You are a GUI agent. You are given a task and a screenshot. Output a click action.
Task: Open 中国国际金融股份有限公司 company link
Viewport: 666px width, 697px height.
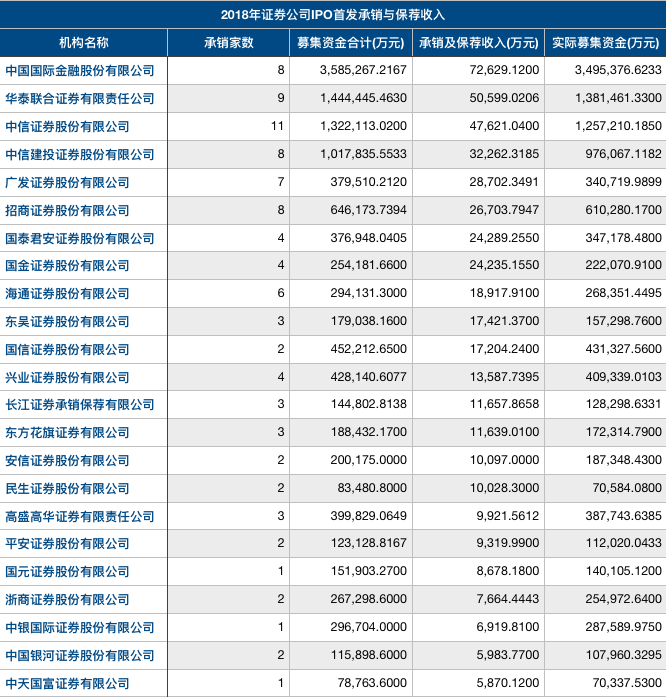[80, 71]
